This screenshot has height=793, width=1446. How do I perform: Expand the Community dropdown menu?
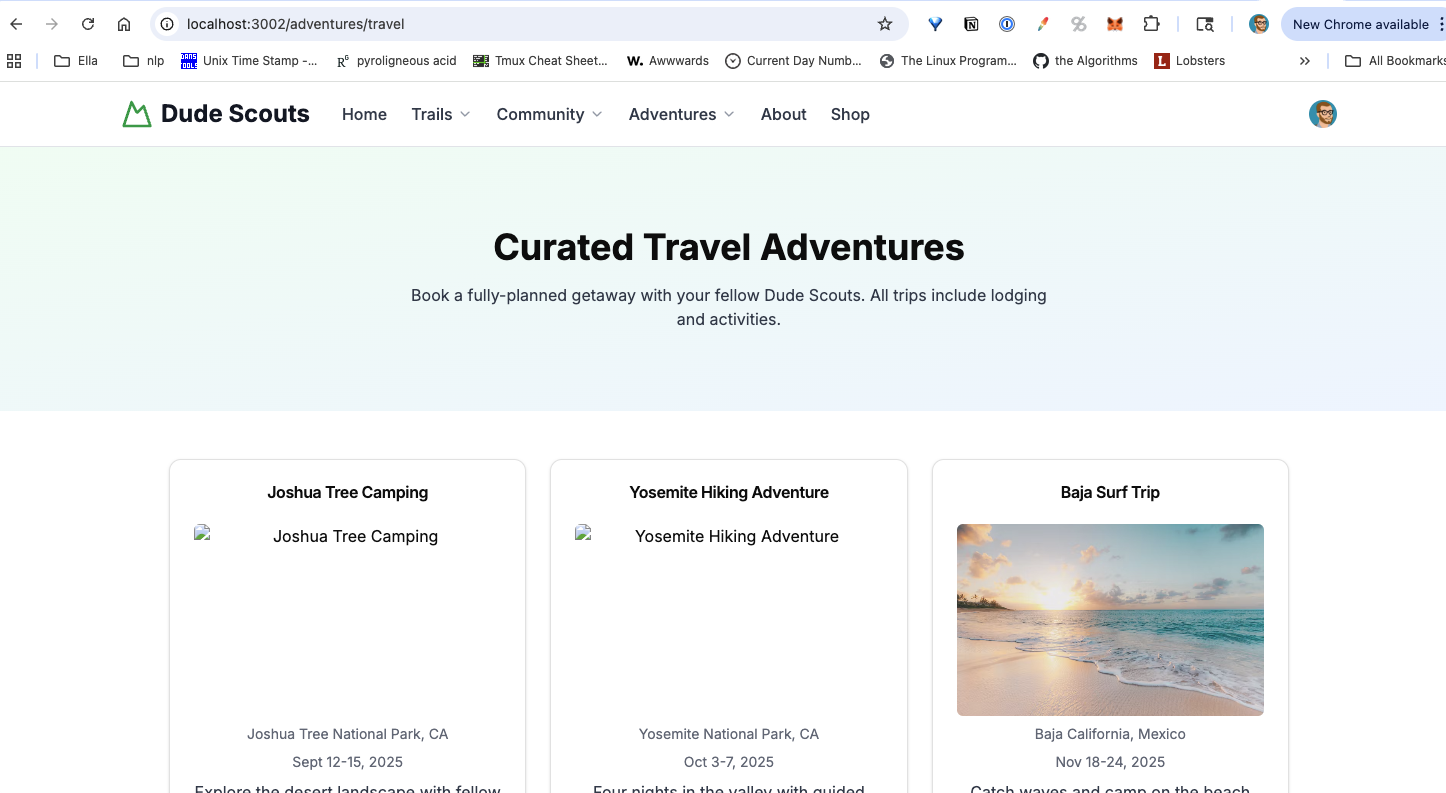pos(550,114)
